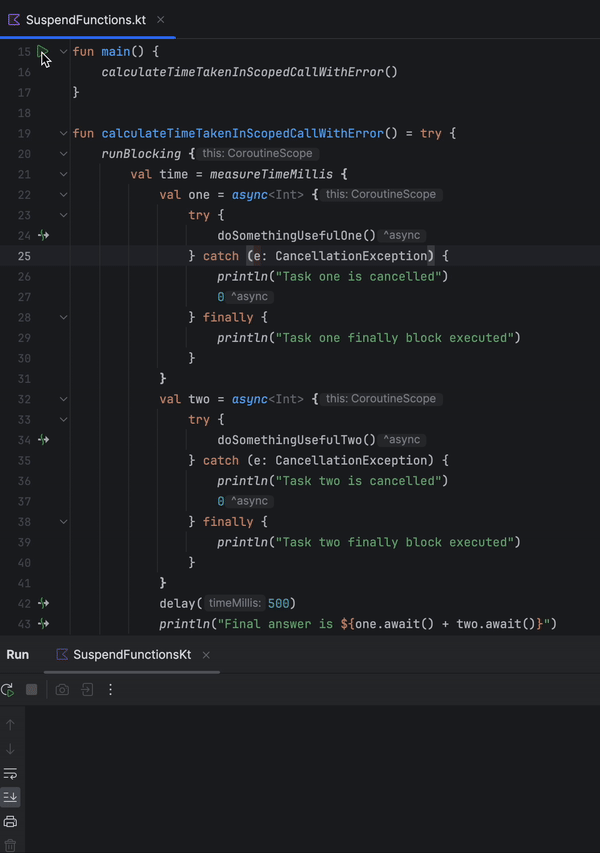Screen dimensions: 600x853
Task: Switch to the SuspendFunctionsKt run tab
Action: pyautogui.click(x=122, y=655)
